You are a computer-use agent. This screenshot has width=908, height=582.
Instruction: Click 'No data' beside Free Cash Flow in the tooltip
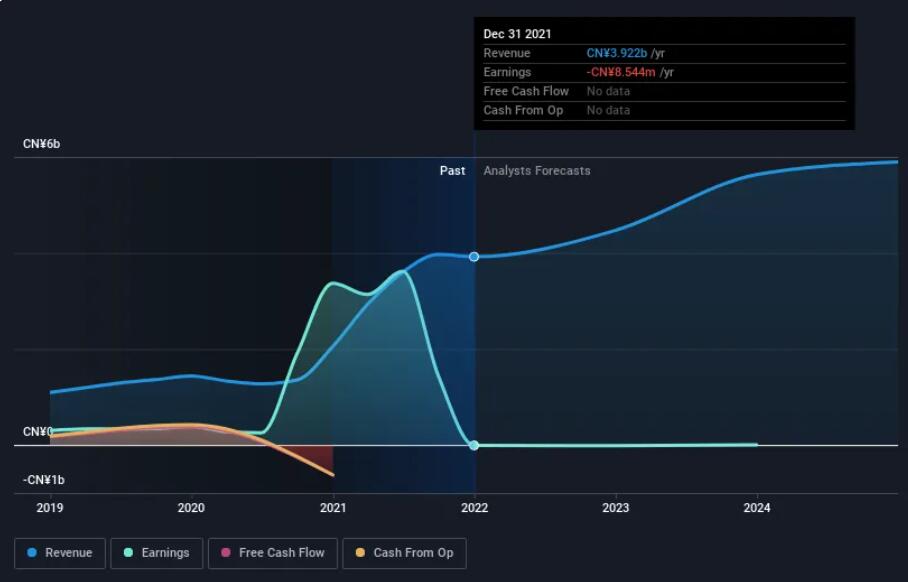click(608, 91)
